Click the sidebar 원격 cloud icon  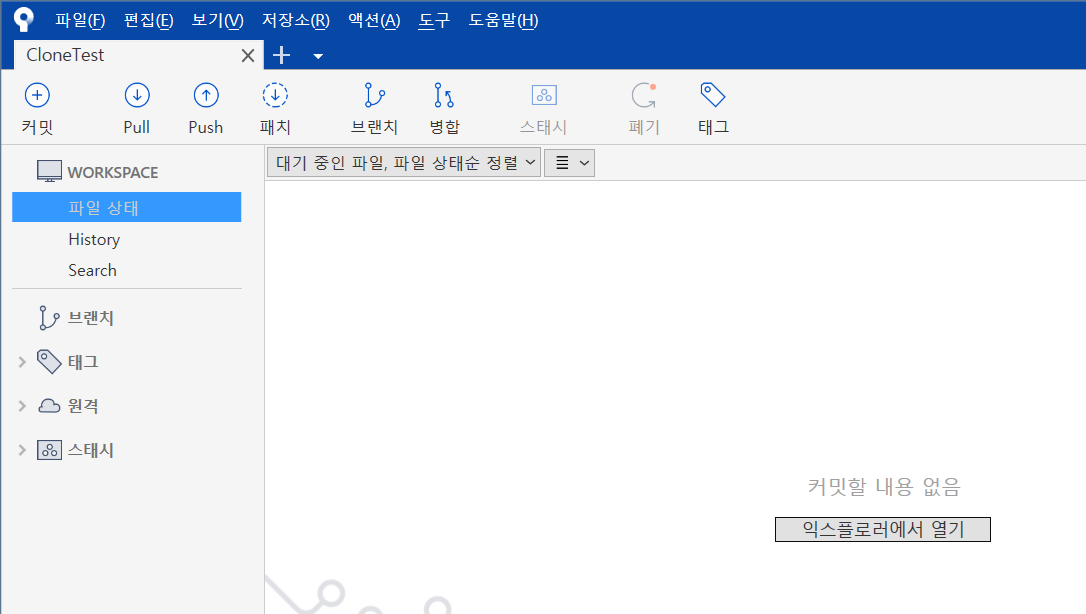tap(49, 406)
